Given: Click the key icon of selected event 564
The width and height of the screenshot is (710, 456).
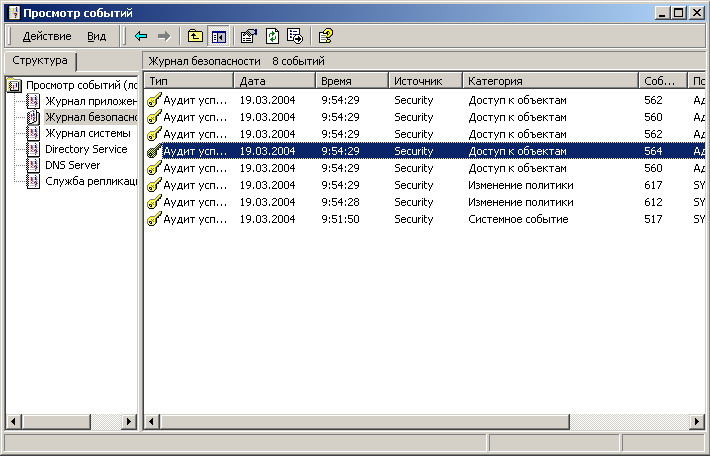Looking at the screenshot, I should pyautogui.click(x=154, y=151).
